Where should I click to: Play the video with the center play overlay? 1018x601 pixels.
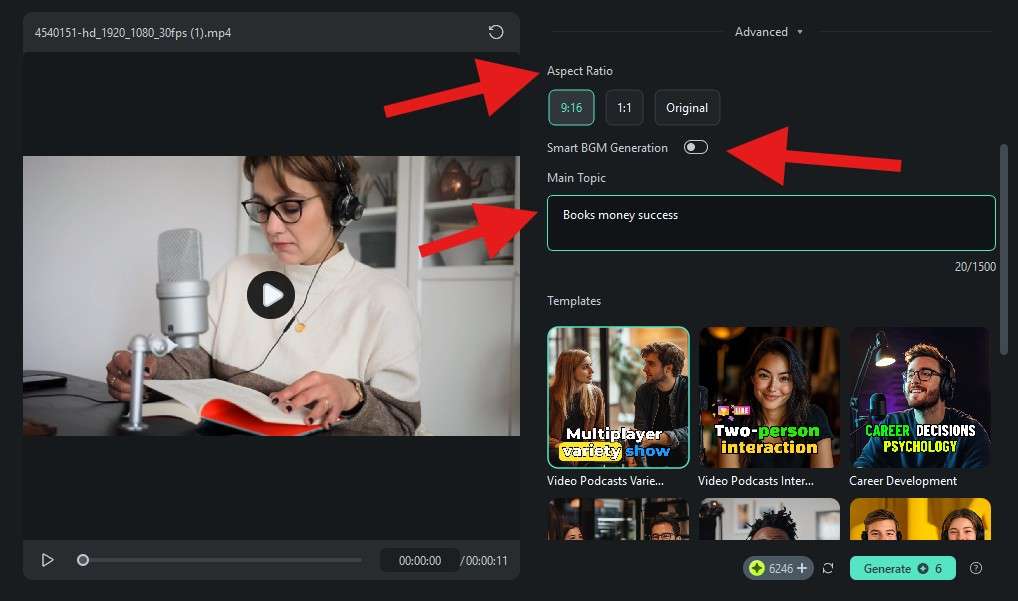click(x=271, y=295)
